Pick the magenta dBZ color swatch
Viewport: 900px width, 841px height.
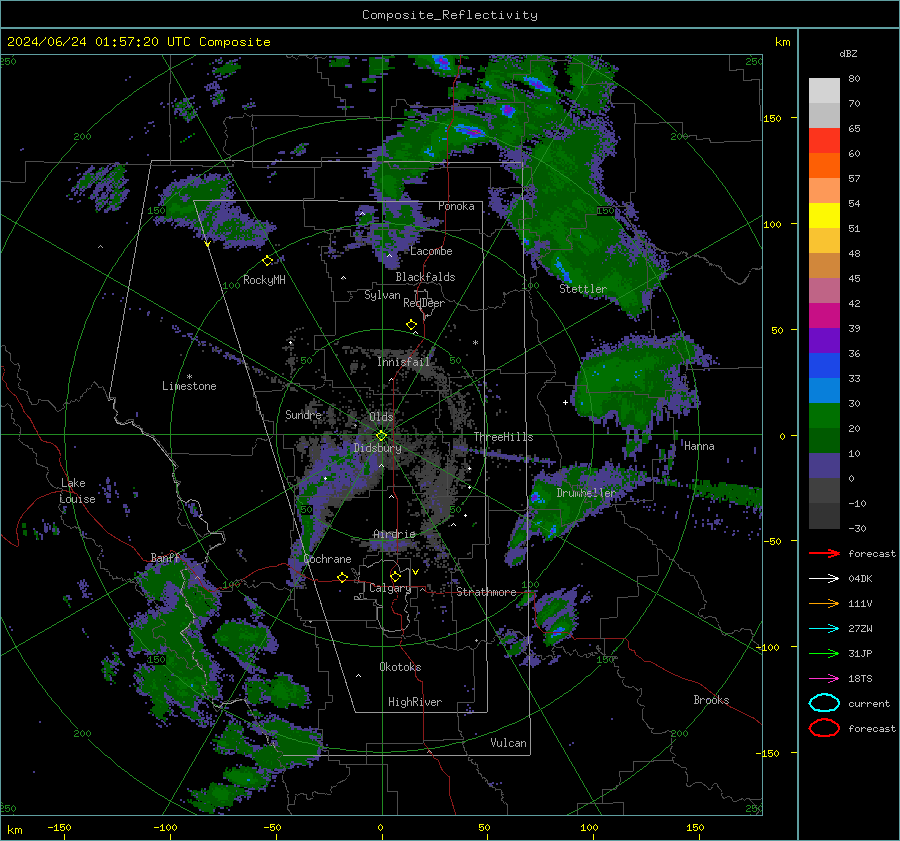tap(824, 316)
